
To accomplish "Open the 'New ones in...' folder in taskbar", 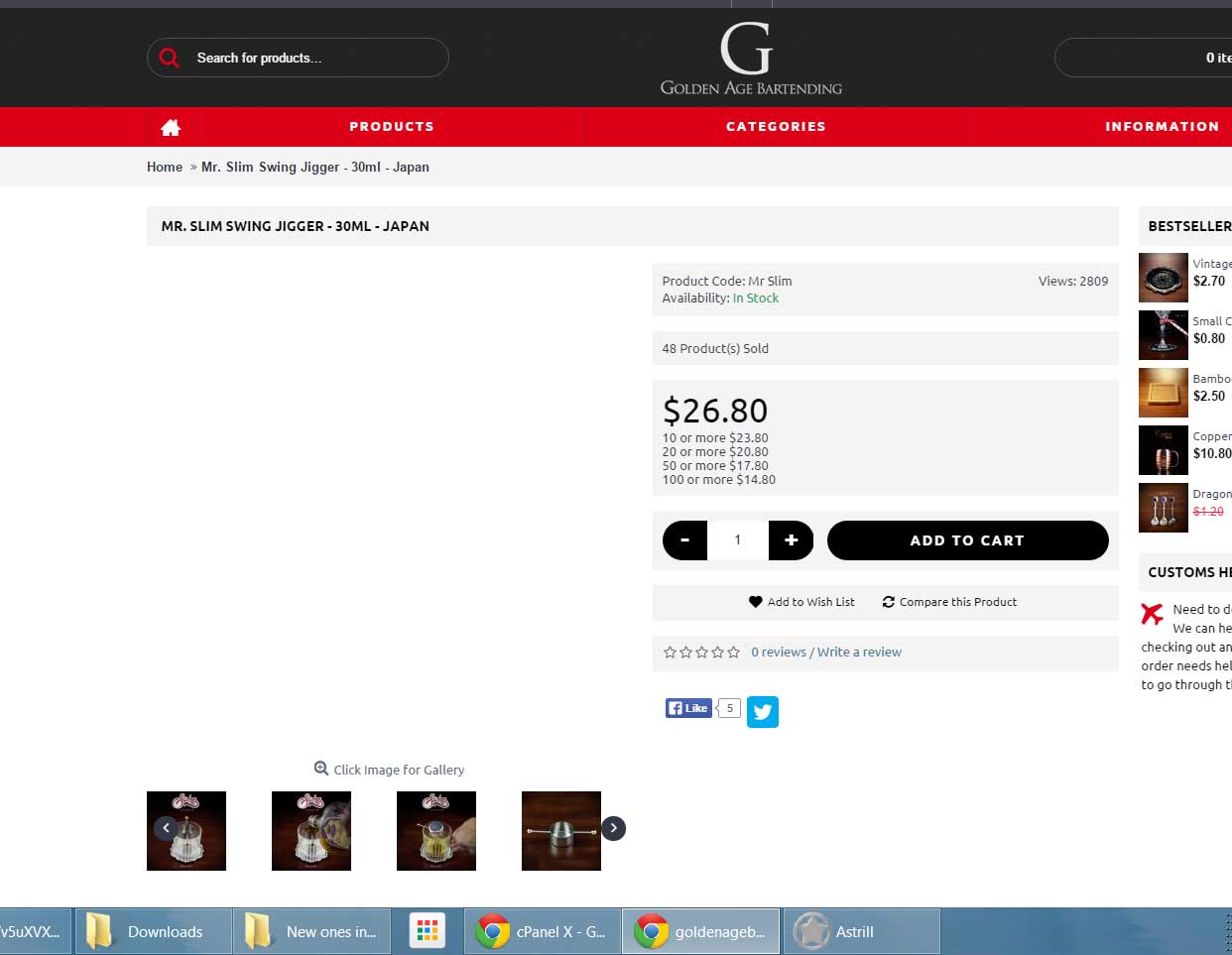I will pos(311,931).
